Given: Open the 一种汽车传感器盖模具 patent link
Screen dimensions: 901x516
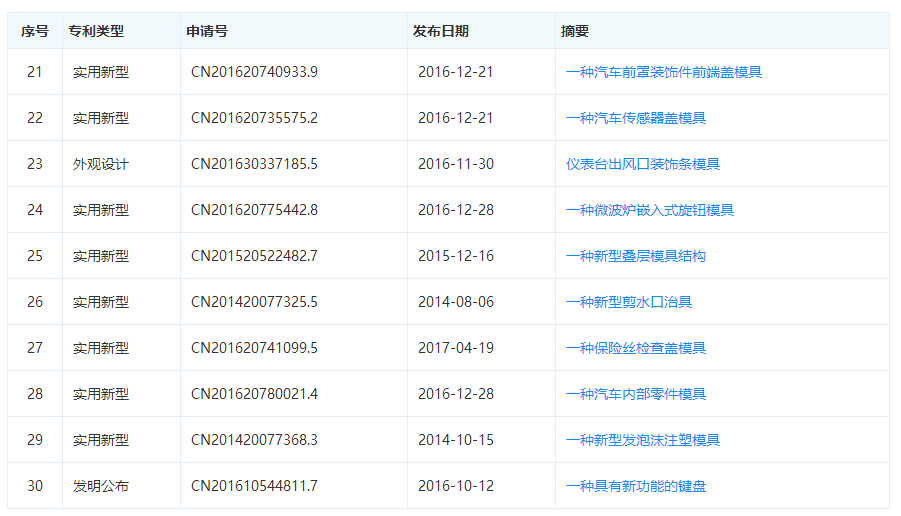Looking at the screenshot, I should [636, 118].
